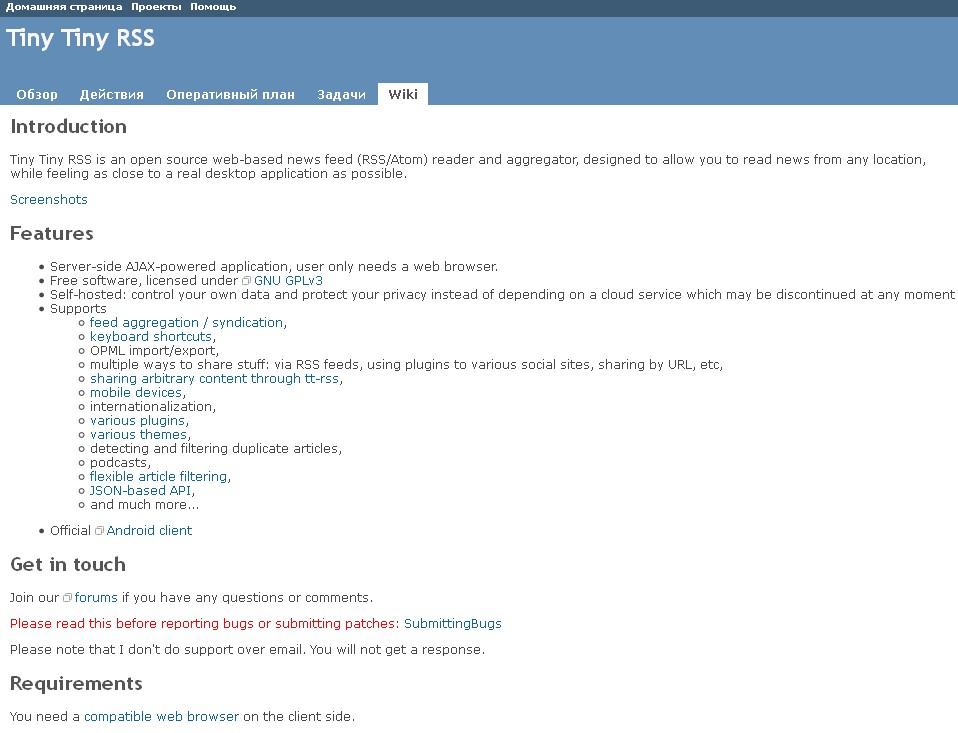The image size is (958, 733).
Task: Click the 'Self-hosted: control your own data' bullet
Action: [502, 295]
